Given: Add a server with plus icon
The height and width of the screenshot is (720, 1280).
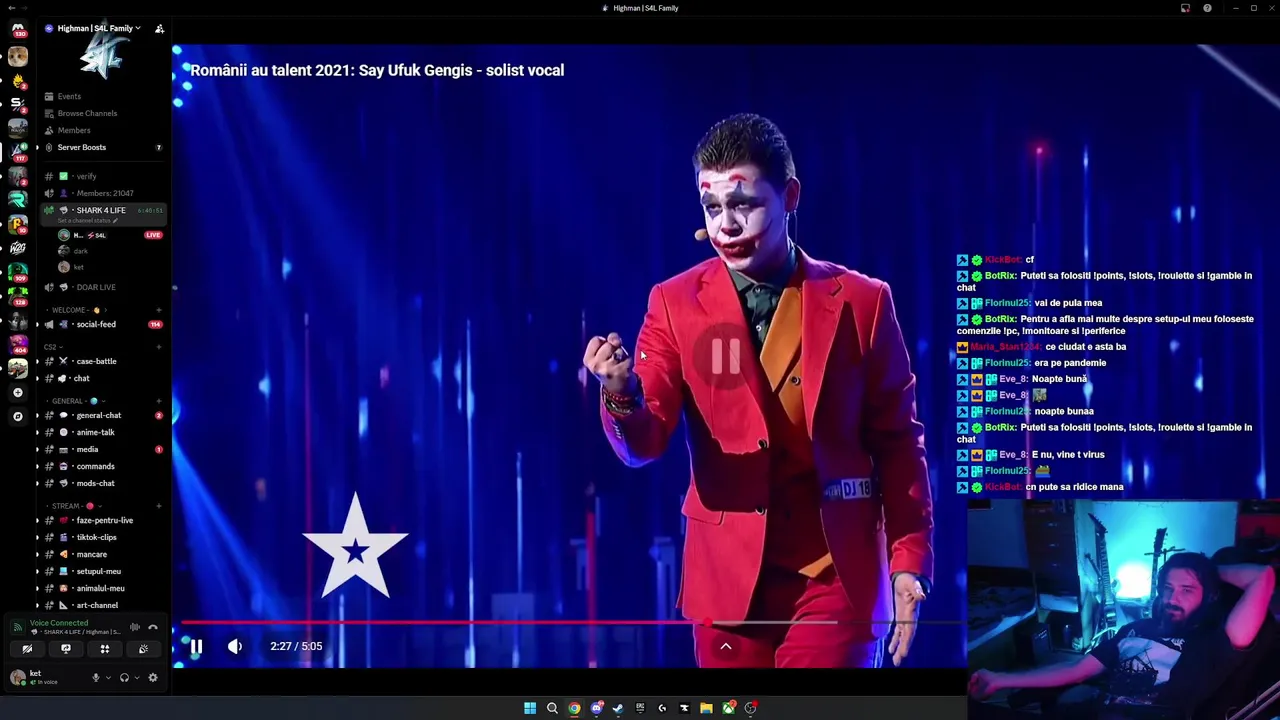Looking at the screenshot, I should (17, 393).
